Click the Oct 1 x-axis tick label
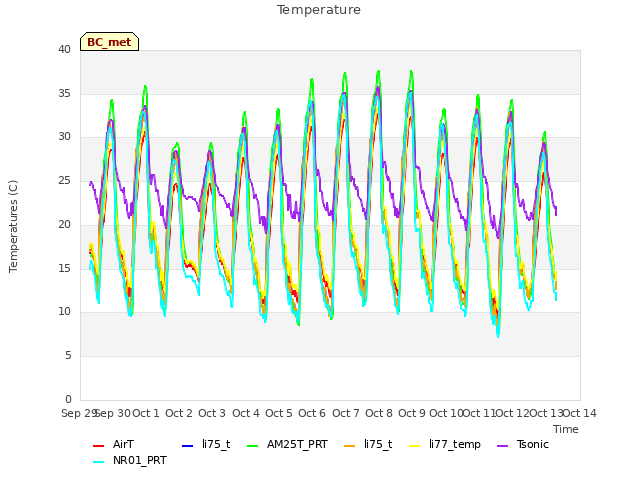This screenshot has width=640, height=480. pos(146,413)
